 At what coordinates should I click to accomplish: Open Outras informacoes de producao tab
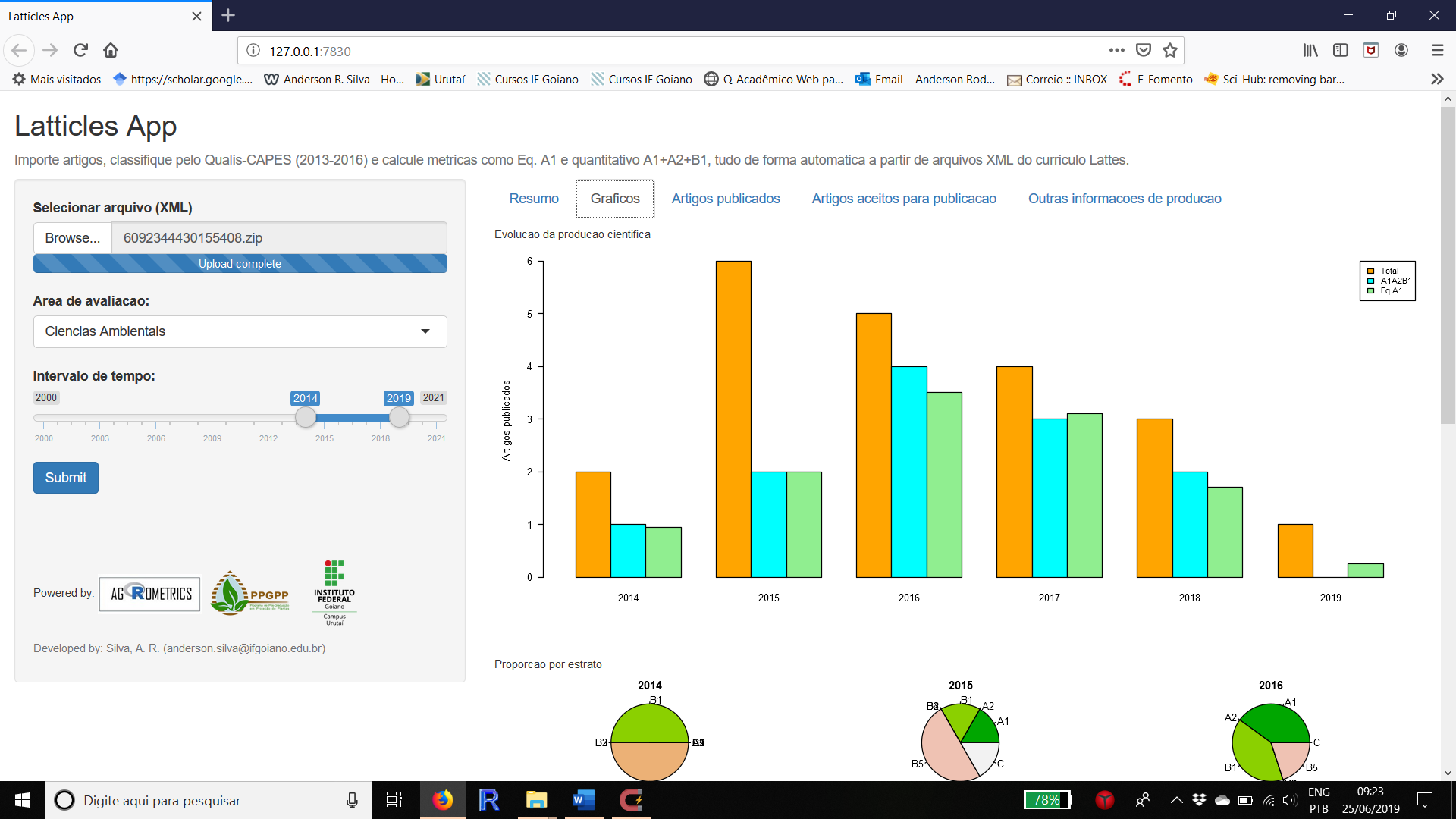point(1124,199)
